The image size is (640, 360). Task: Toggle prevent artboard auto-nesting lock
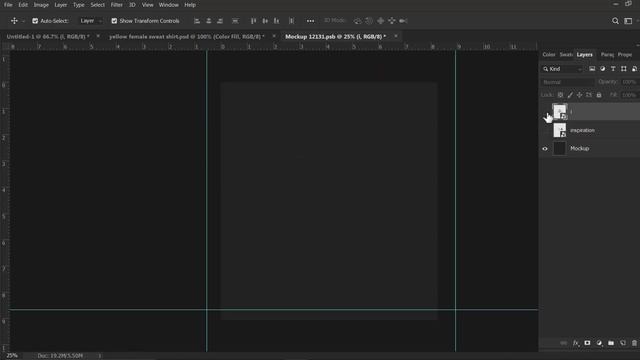coord(589,95)
